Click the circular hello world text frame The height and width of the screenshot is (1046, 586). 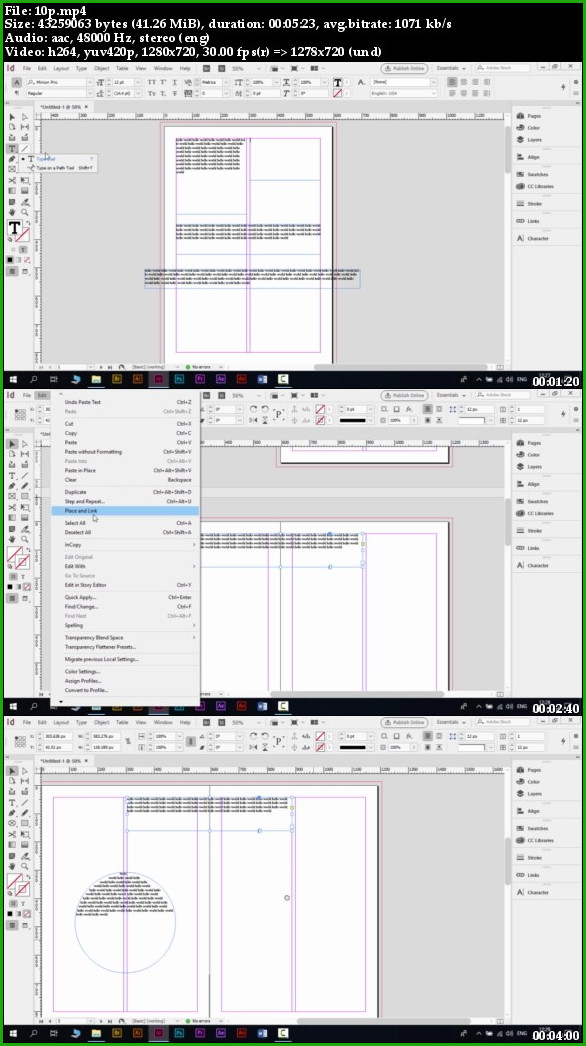pos(125,921)
